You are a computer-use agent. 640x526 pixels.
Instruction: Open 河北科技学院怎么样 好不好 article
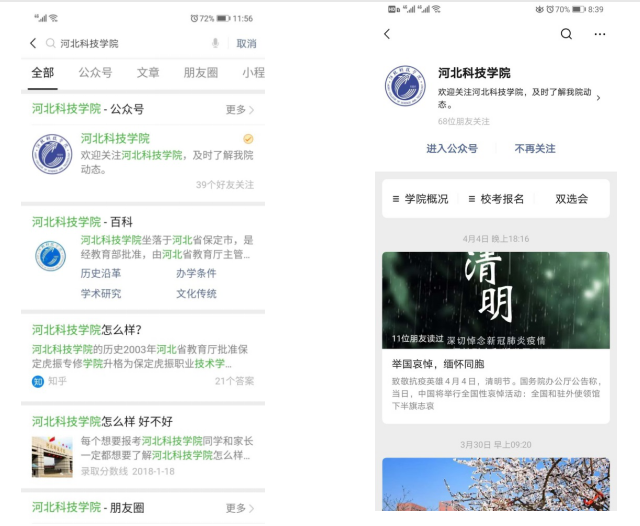(143, 447)
